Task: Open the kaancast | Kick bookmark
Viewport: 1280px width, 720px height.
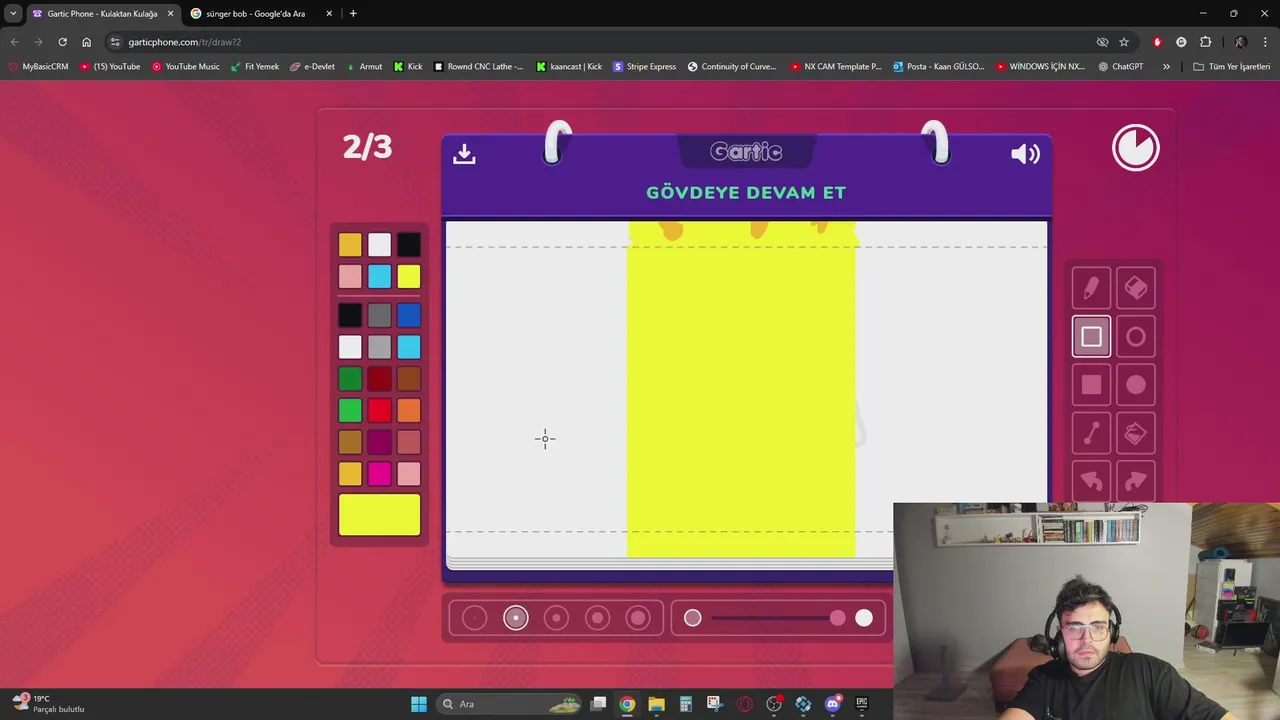Action: (569, 67)
